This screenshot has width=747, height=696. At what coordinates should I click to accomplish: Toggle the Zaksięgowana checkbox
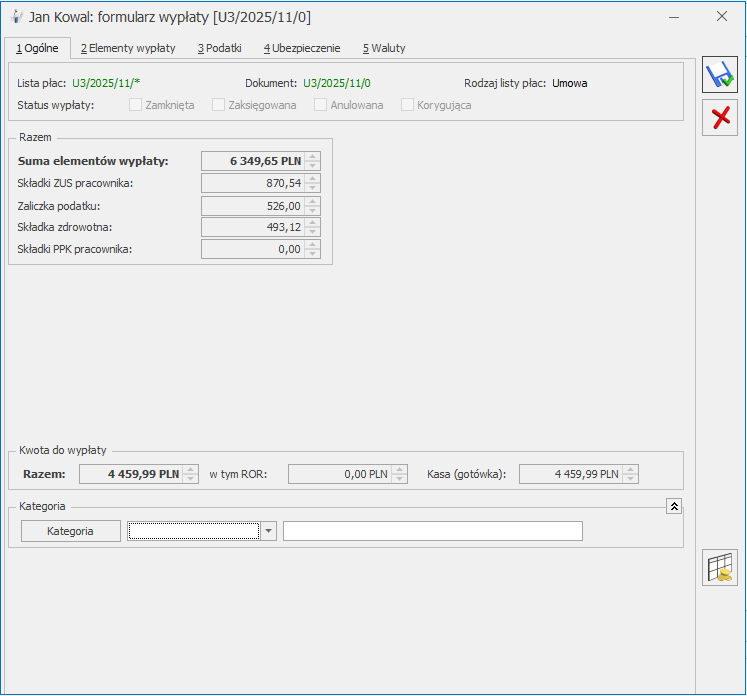(219, 105)
